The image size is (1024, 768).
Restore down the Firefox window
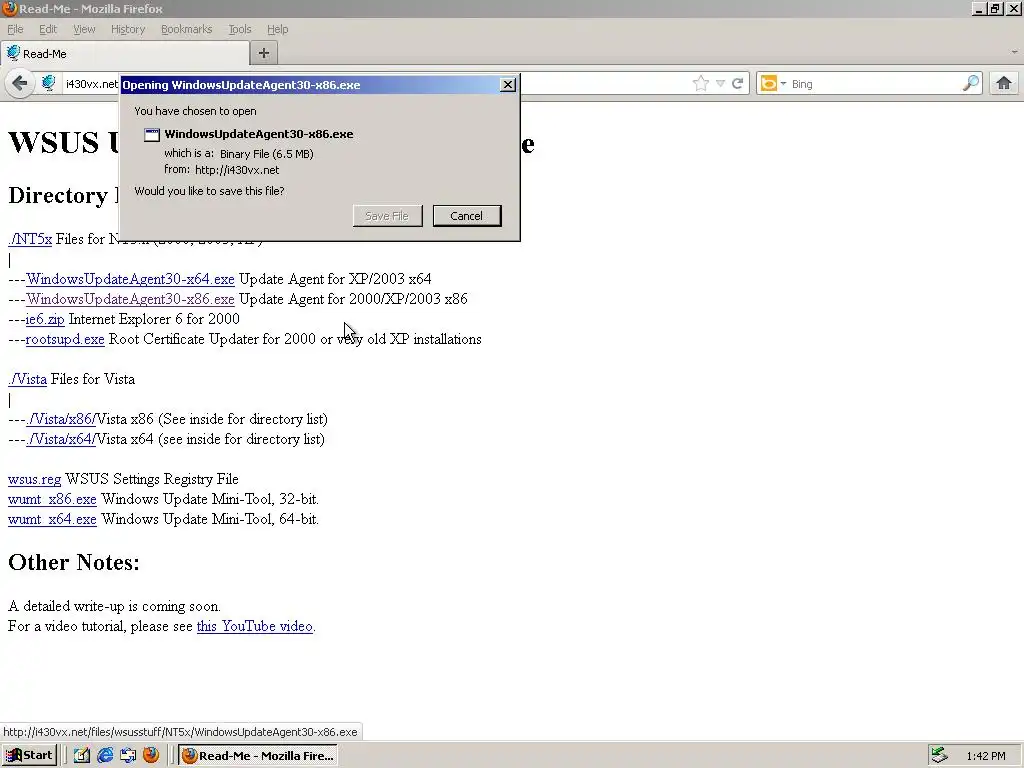point(995,8)
